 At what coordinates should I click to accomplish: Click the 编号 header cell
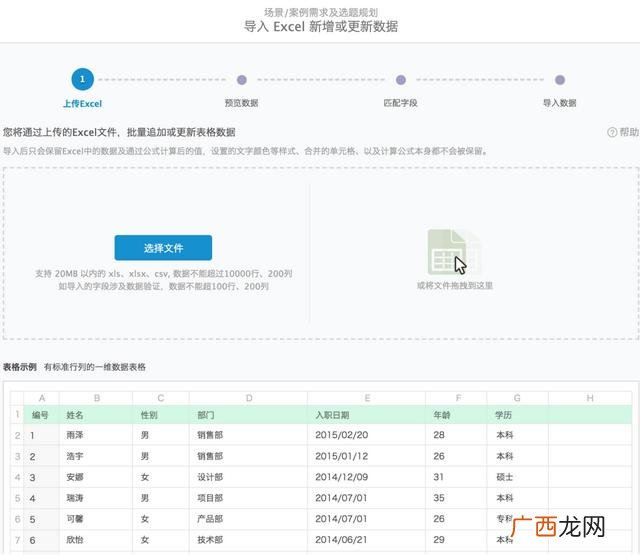tap(41, 415)
